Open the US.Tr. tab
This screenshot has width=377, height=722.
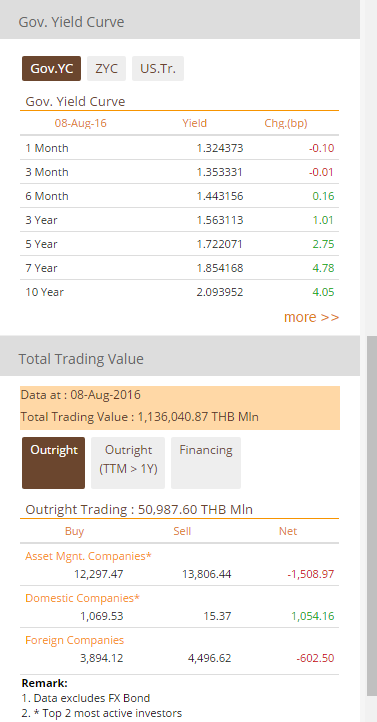click(158, 69)
